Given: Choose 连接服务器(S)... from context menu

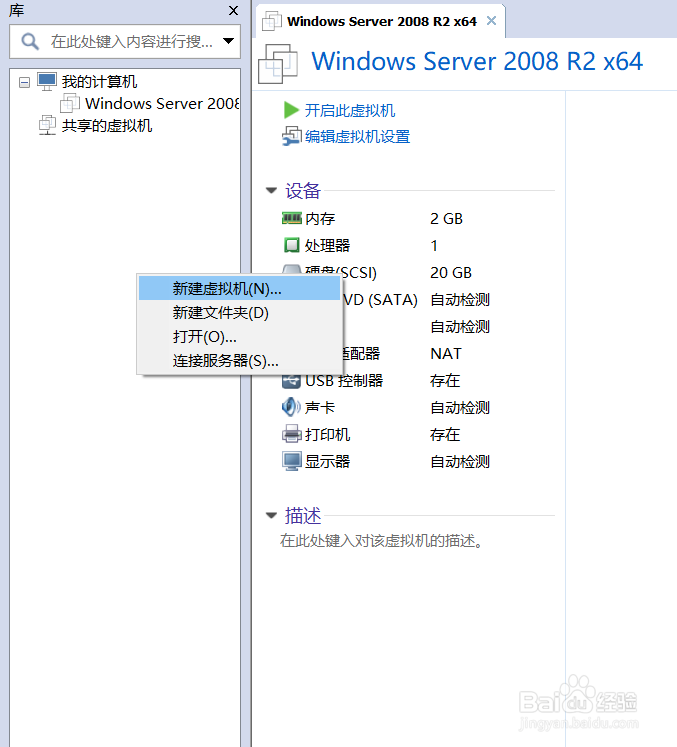Looking at the screenshot, I should click(x=239, y=361).
